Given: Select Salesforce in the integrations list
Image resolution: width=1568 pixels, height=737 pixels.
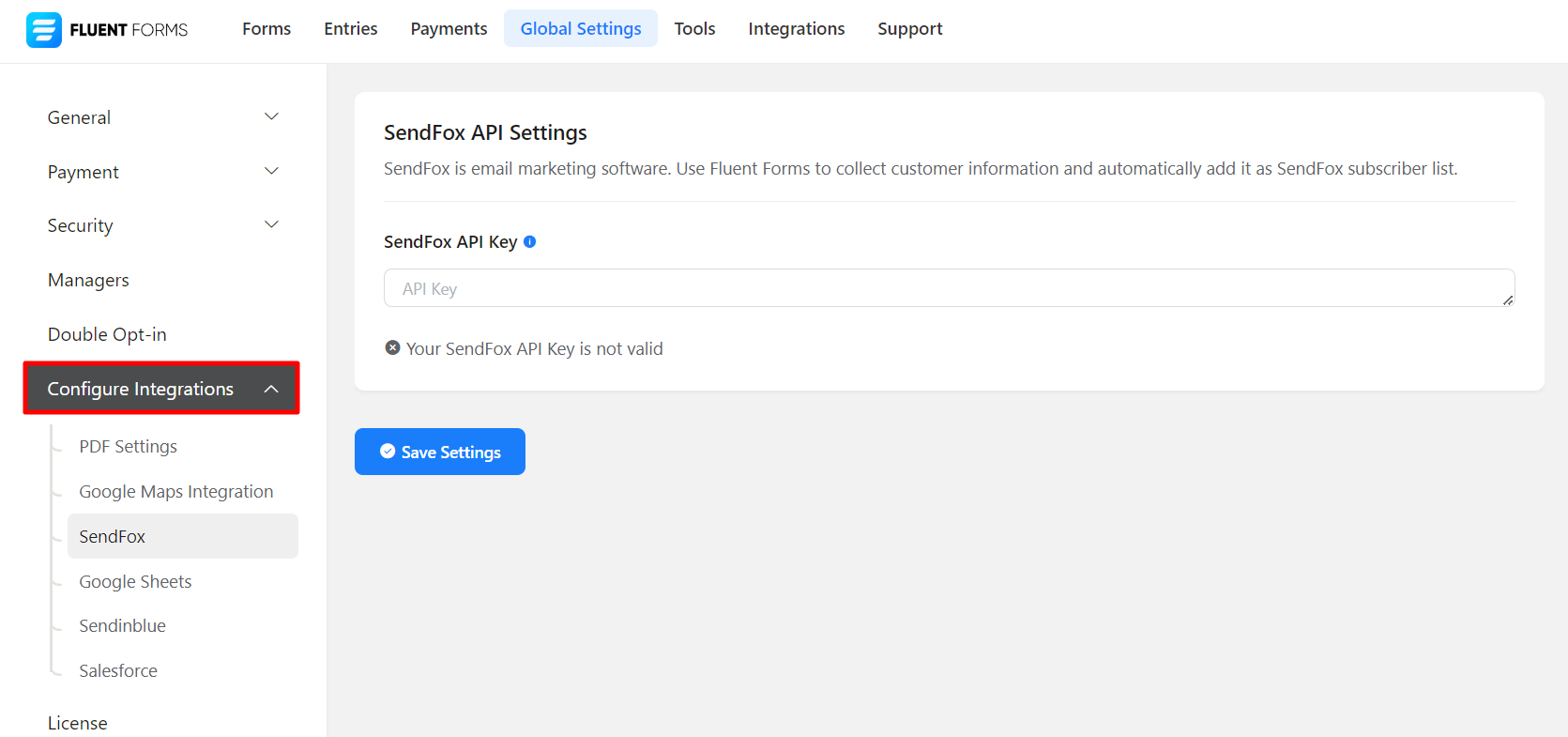Looking at the screenshot, I should pyautogui.click(x=118, y=671).
